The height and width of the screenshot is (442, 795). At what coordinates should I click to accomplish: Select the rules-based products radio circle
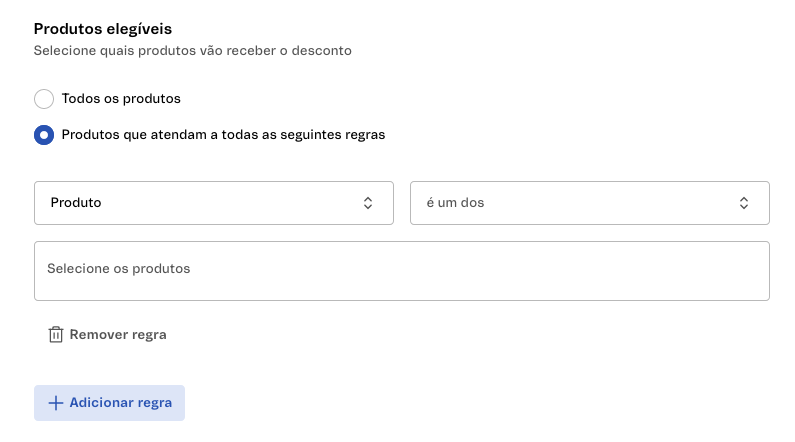tap(44, 134)
